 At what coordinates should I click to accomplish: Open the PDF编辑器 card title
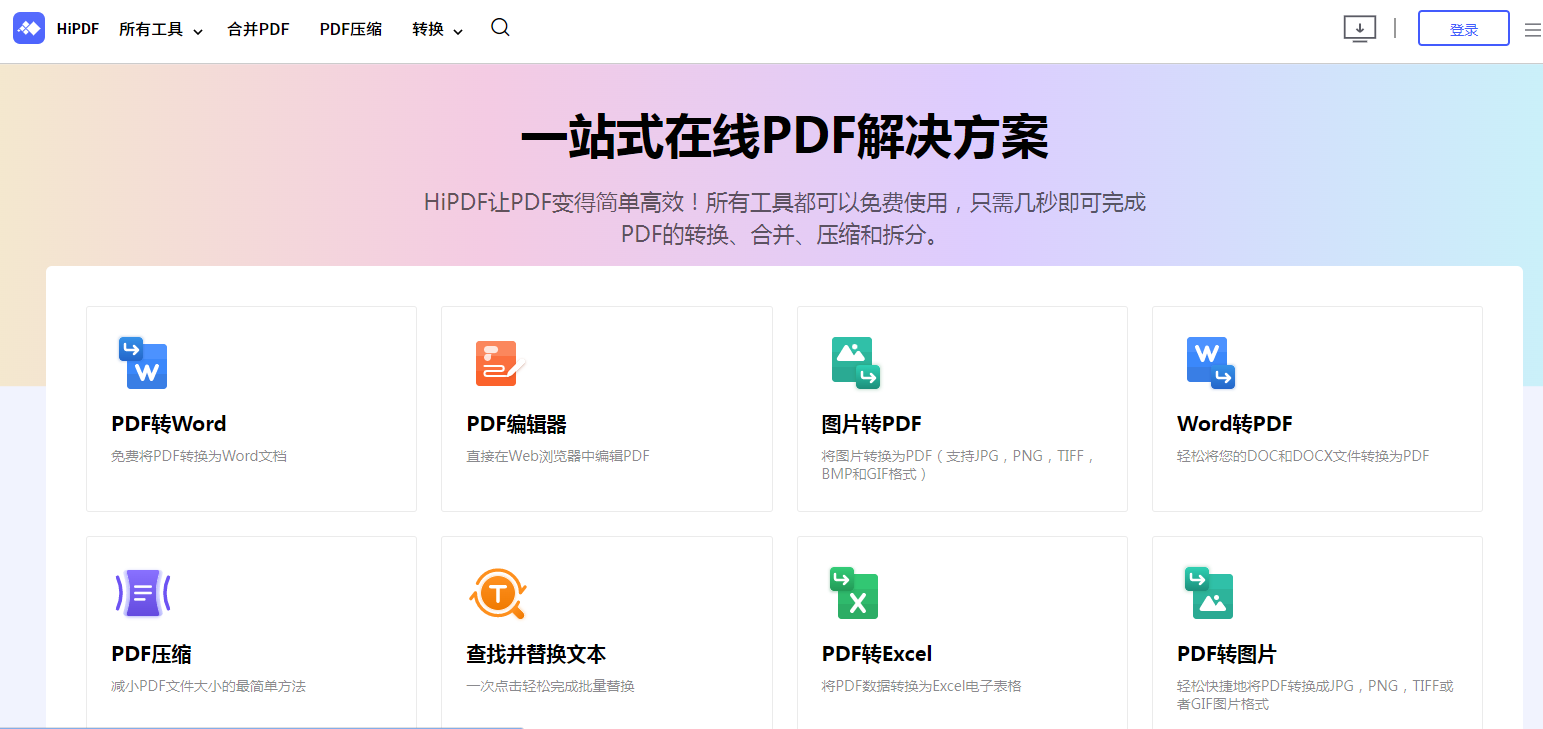point(516,424)
